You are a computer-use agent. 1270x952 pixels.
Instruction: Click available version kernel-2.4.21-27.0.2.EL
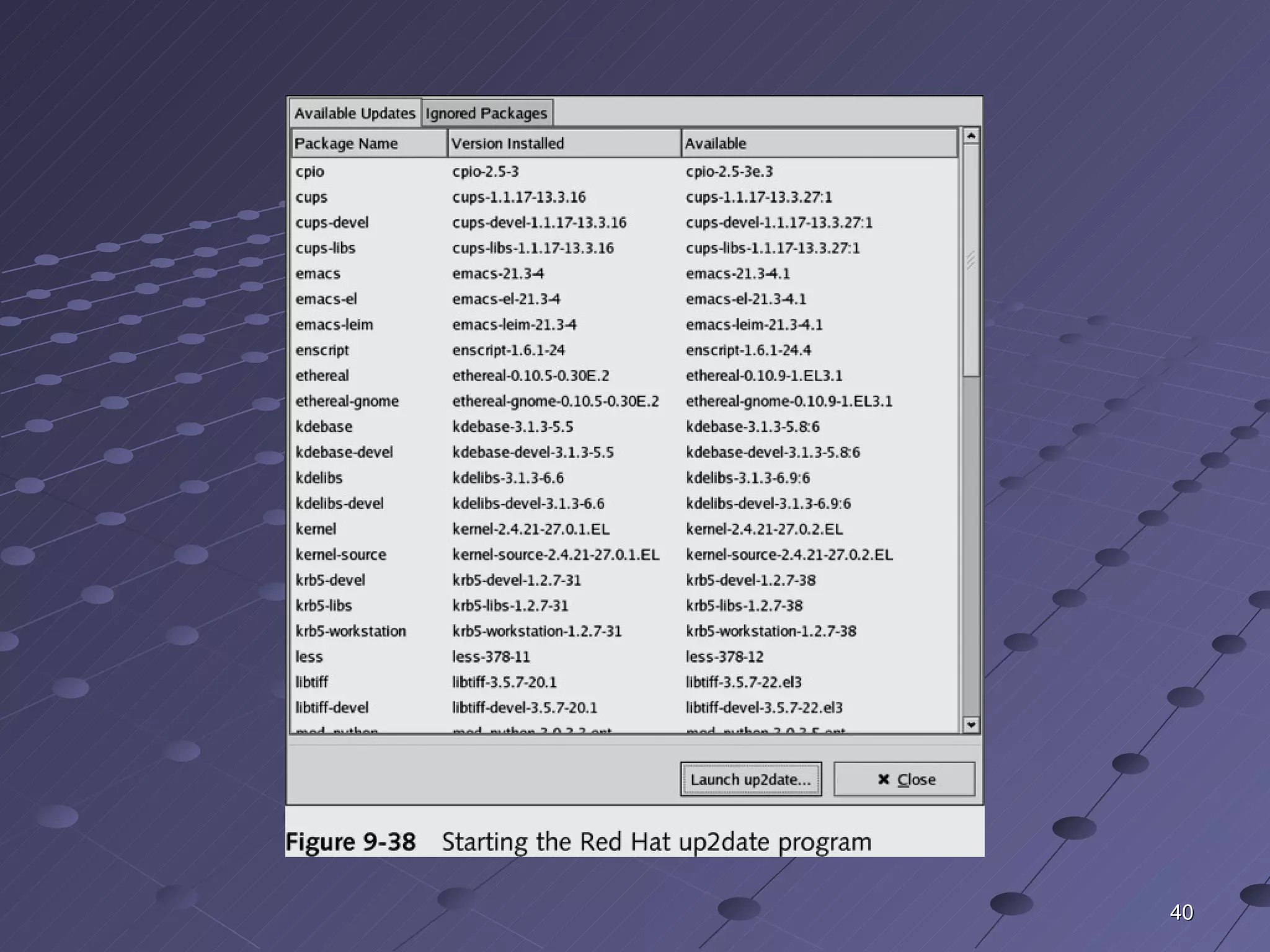[x=765, y=529]
